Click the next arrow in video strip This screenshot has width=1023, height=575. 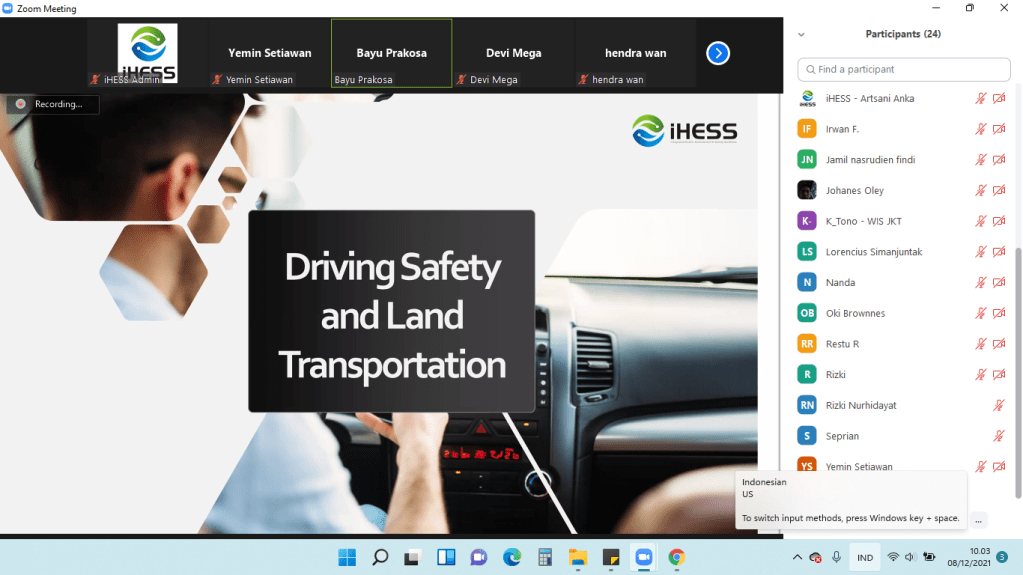point(718,53)
